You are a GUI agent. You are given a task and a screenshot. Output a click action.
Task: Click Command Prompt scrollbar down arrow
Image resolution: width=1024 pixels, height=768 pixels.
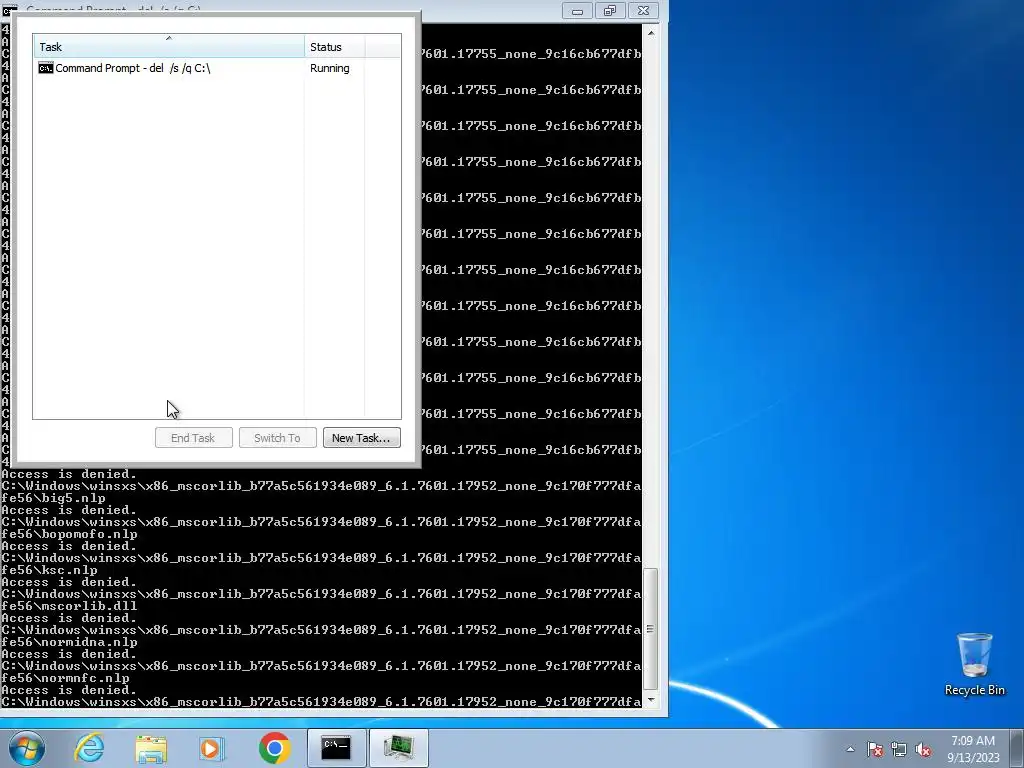[650, 699]
